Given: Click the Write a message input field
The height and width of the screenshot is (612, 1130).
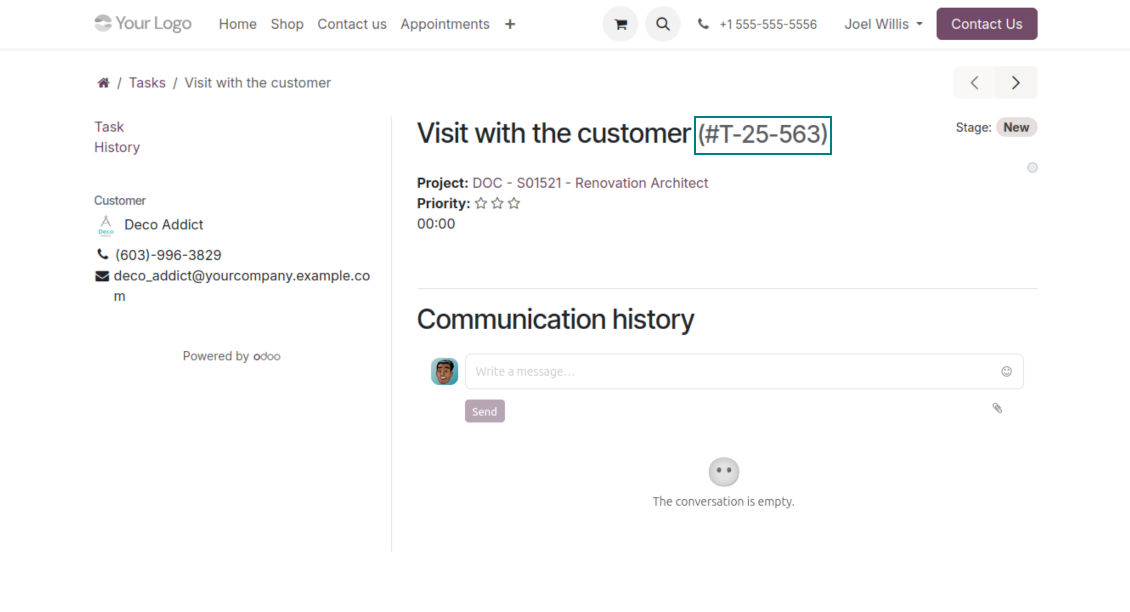Looking at the screenshot, I should tap(730, 371).
